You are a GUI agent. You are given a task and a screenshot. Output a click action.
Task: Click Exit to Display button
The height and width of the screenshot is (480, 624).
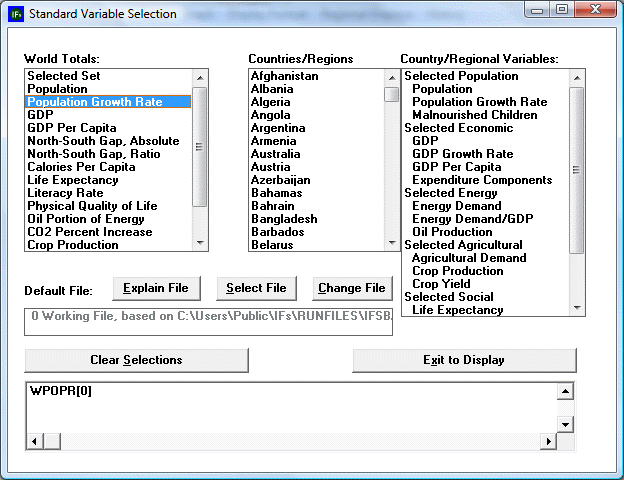[x=464, y=360]
